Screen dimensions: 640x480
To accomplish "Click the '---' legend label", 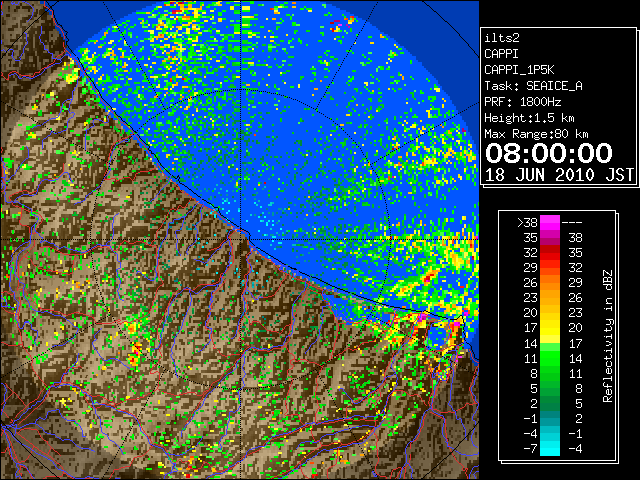I will tap(572, 223).
